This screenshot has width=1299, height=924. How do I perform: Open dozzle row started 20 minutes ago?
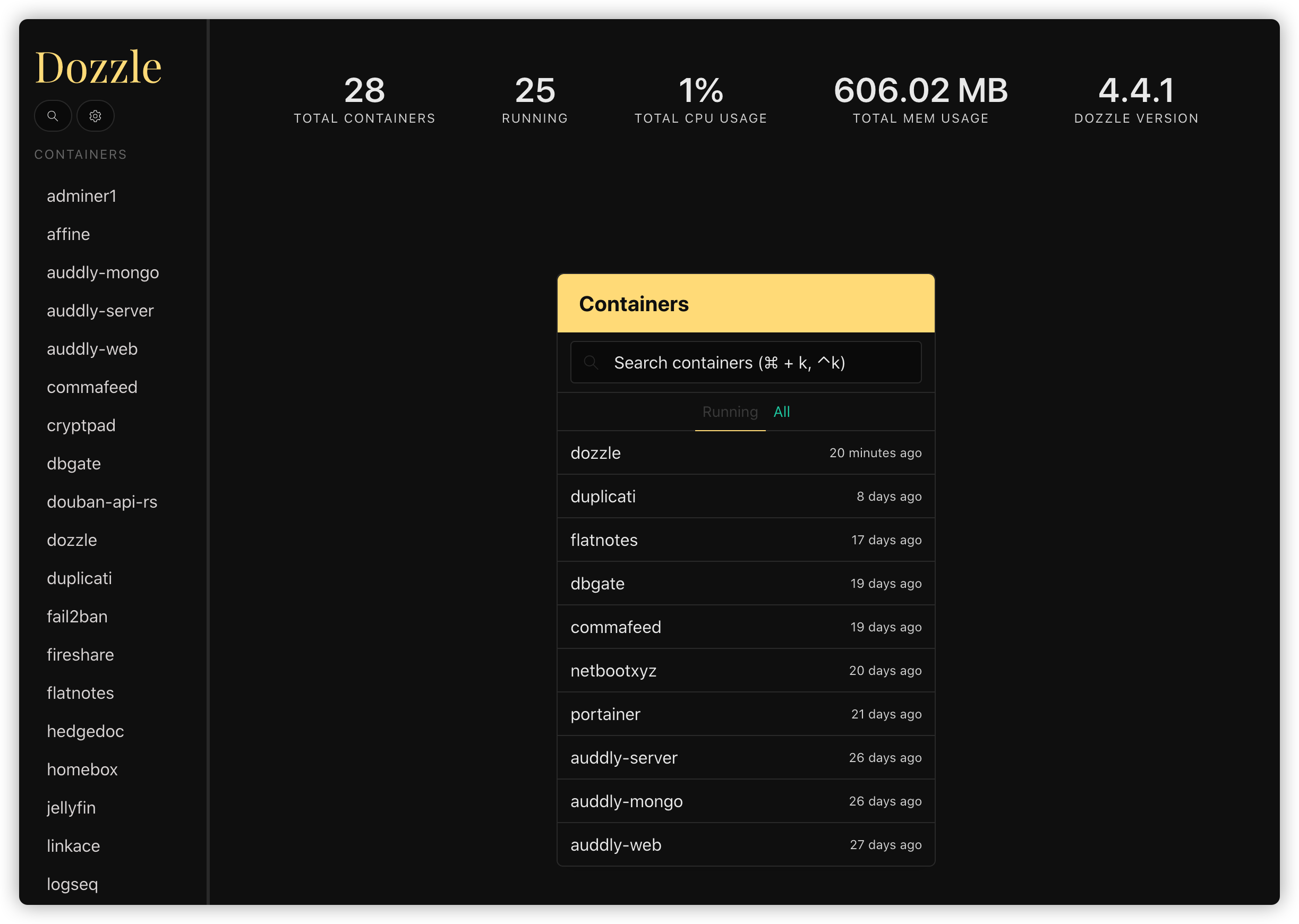746,453
